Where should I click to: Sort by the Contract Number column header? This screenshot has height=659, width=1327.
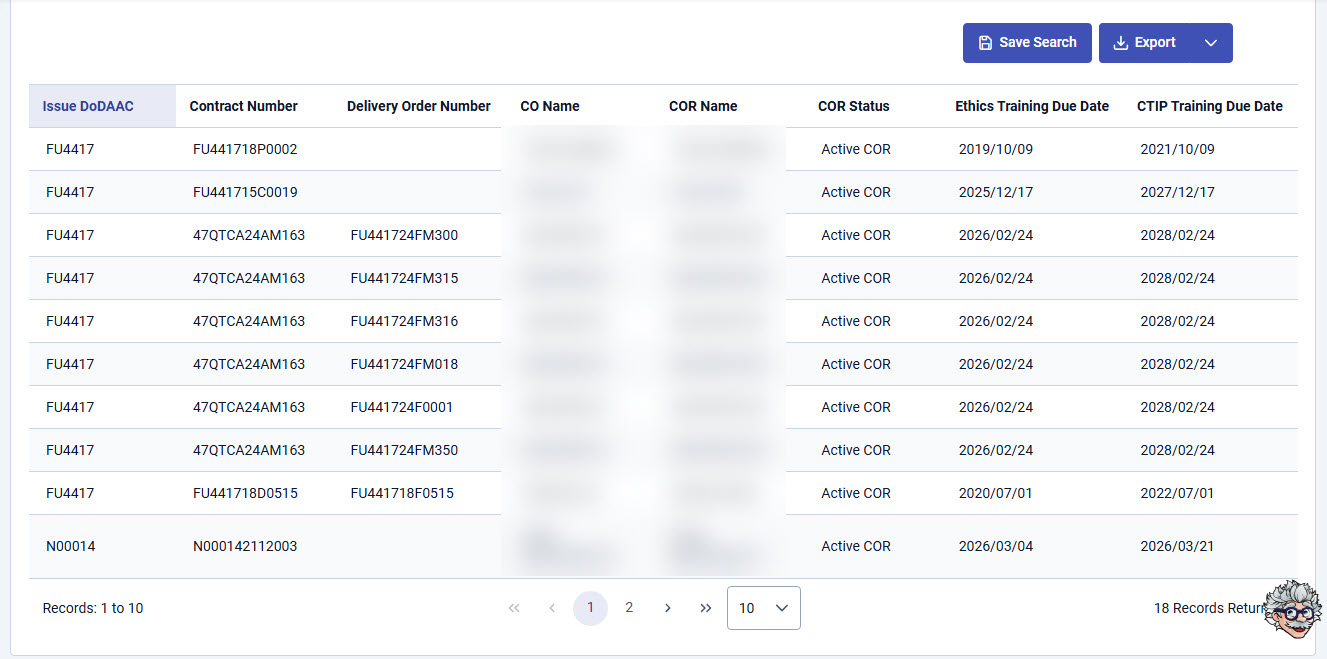[243, 106]
